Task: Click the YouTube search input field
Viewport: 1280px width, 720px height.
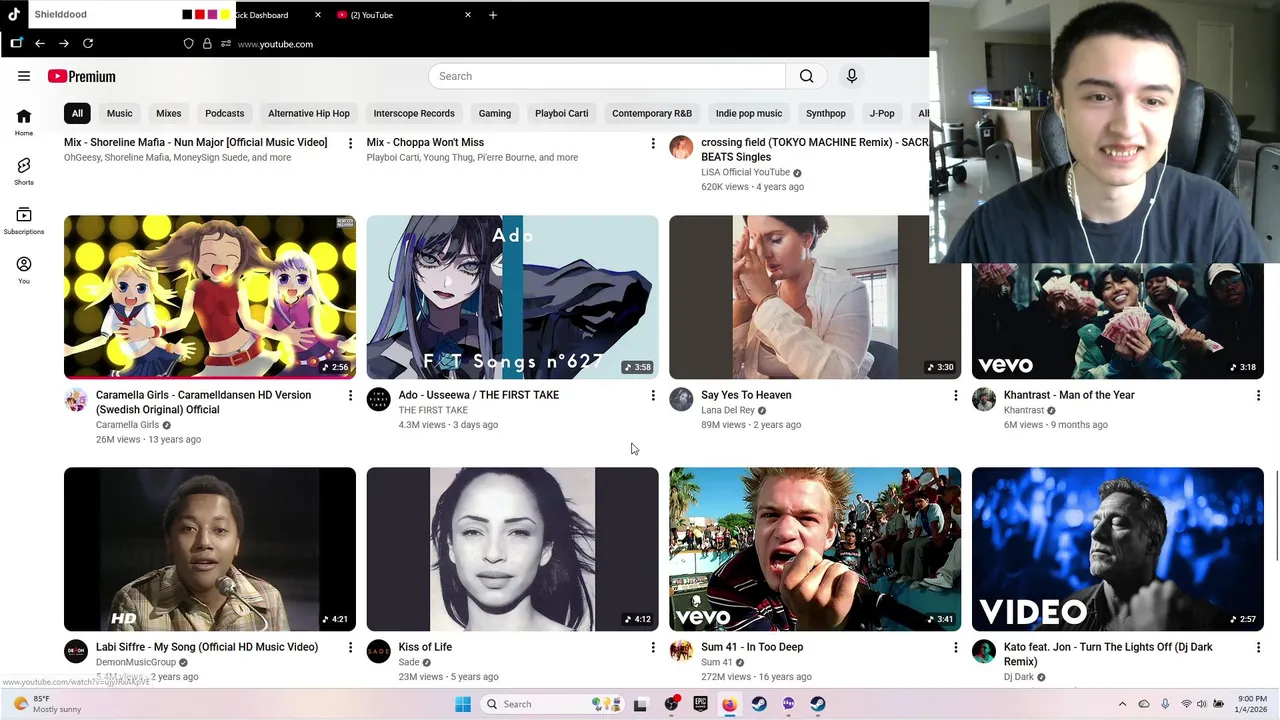Action: (x=607, y=76)
